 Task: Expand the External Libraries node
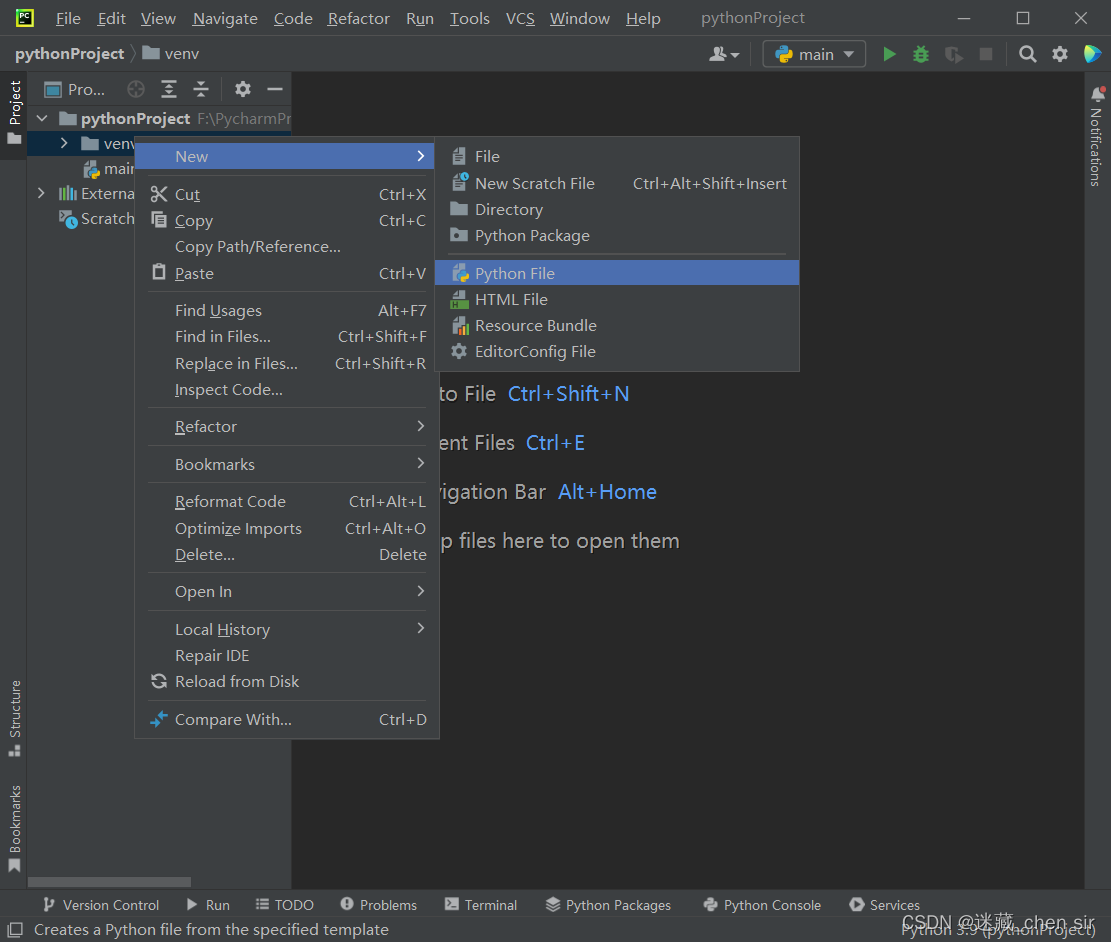click(40, 193)
